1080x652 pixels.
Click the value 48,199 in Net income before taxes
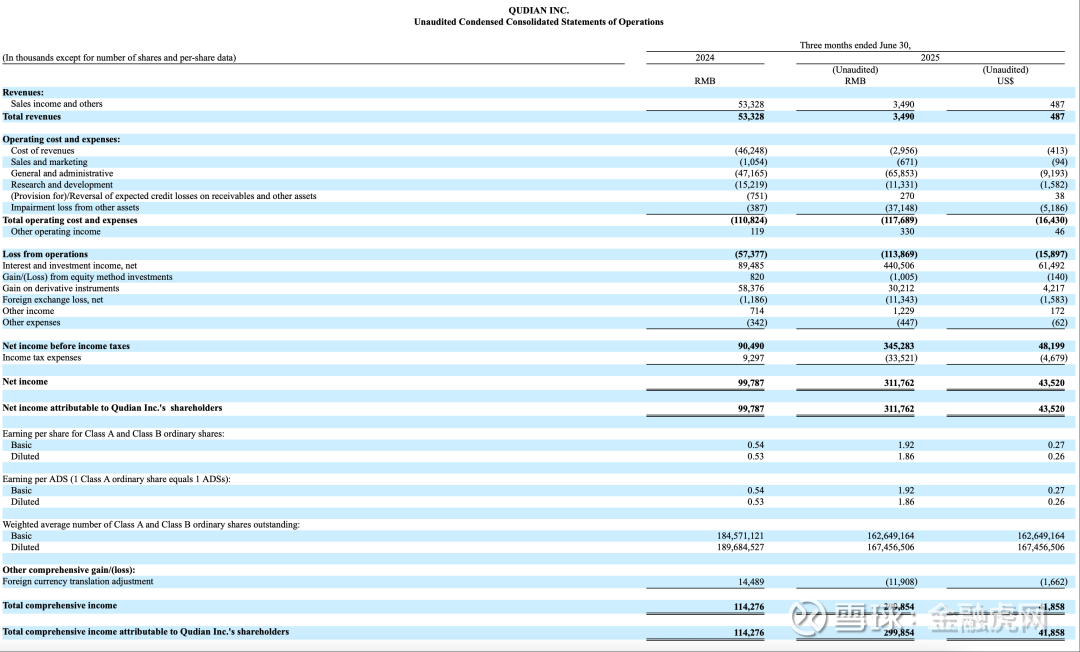tap(1051, 346)
